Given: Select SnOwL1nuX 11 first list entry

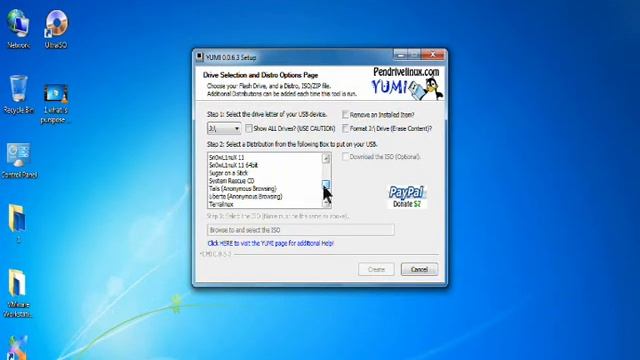Looking at the screenshot, I should 227,157.
